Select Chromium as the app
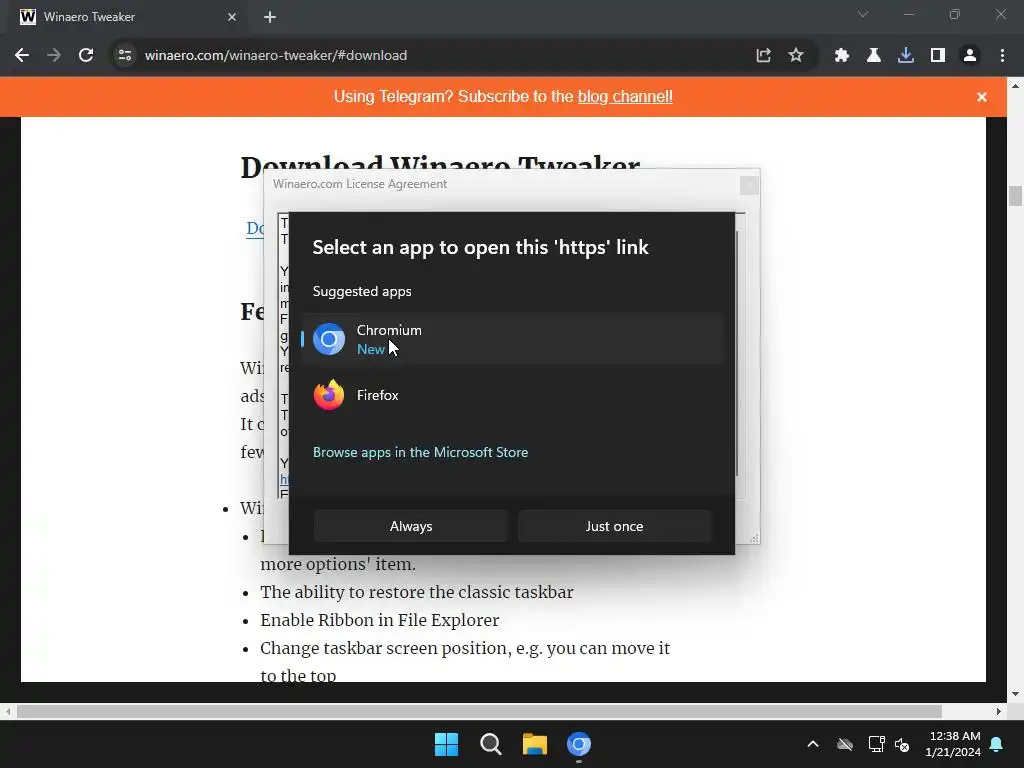This screenshot has width=1024, height=768. click(x=513, y=339)
